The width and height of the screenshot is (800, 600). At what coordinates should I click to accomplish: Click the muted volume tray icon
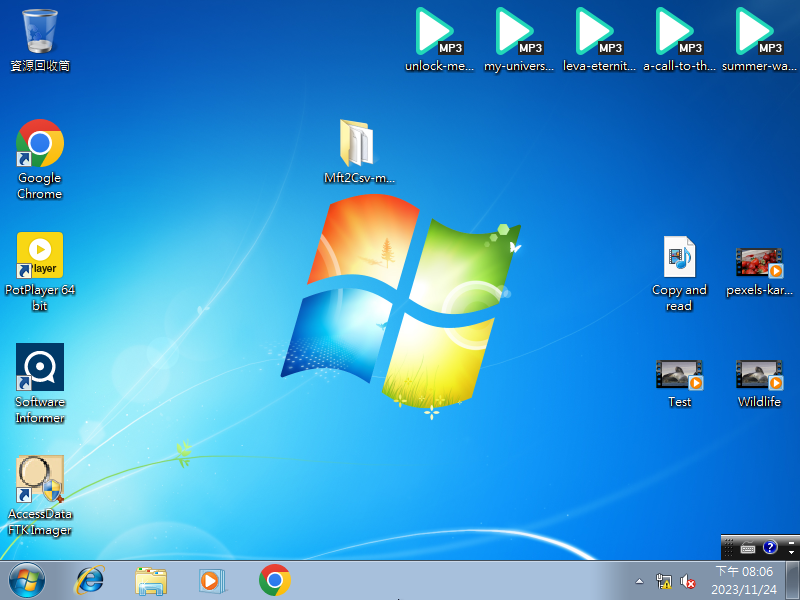[x=688, y=581]
